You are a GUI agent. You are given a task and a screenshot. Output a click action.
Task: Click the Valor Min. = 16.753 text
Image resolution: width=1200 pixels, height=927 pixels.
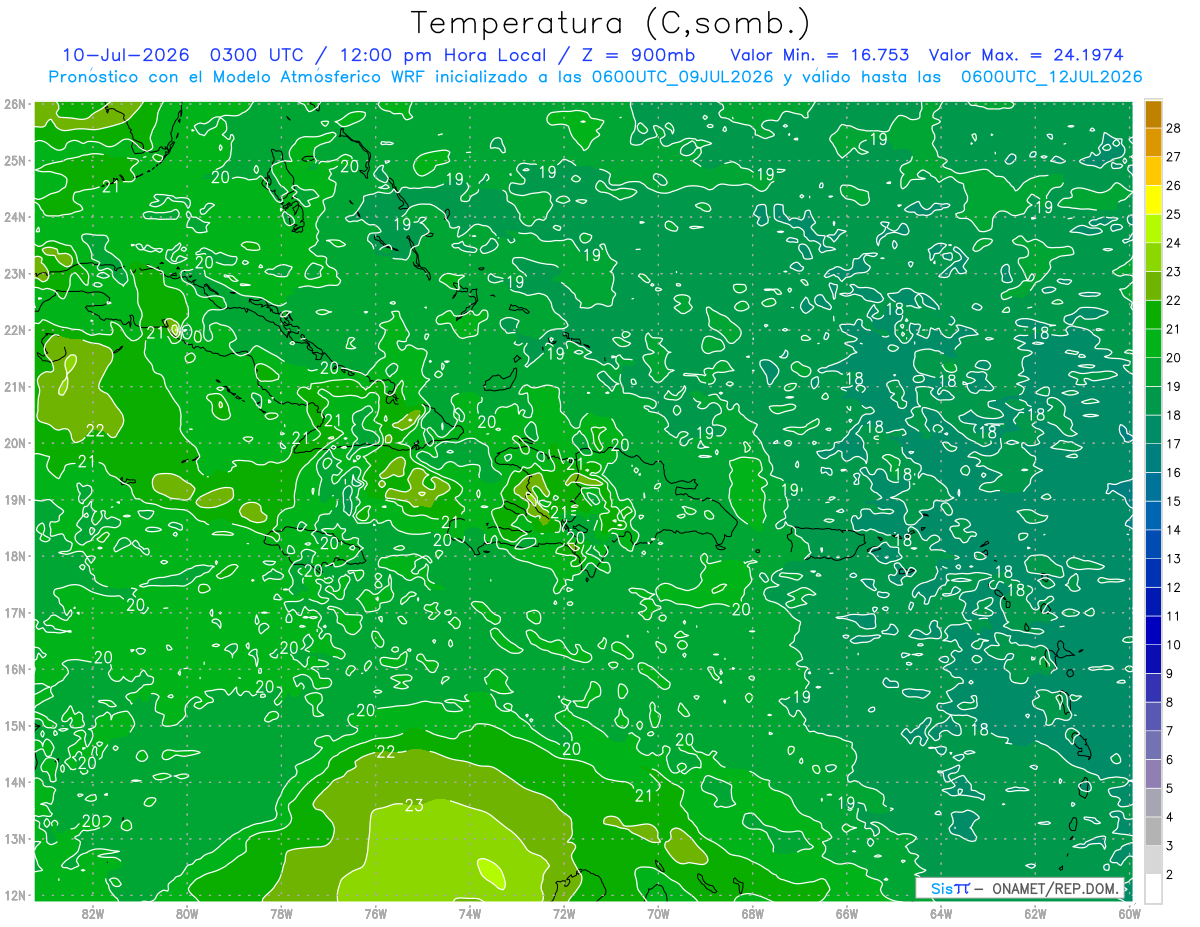820,55
